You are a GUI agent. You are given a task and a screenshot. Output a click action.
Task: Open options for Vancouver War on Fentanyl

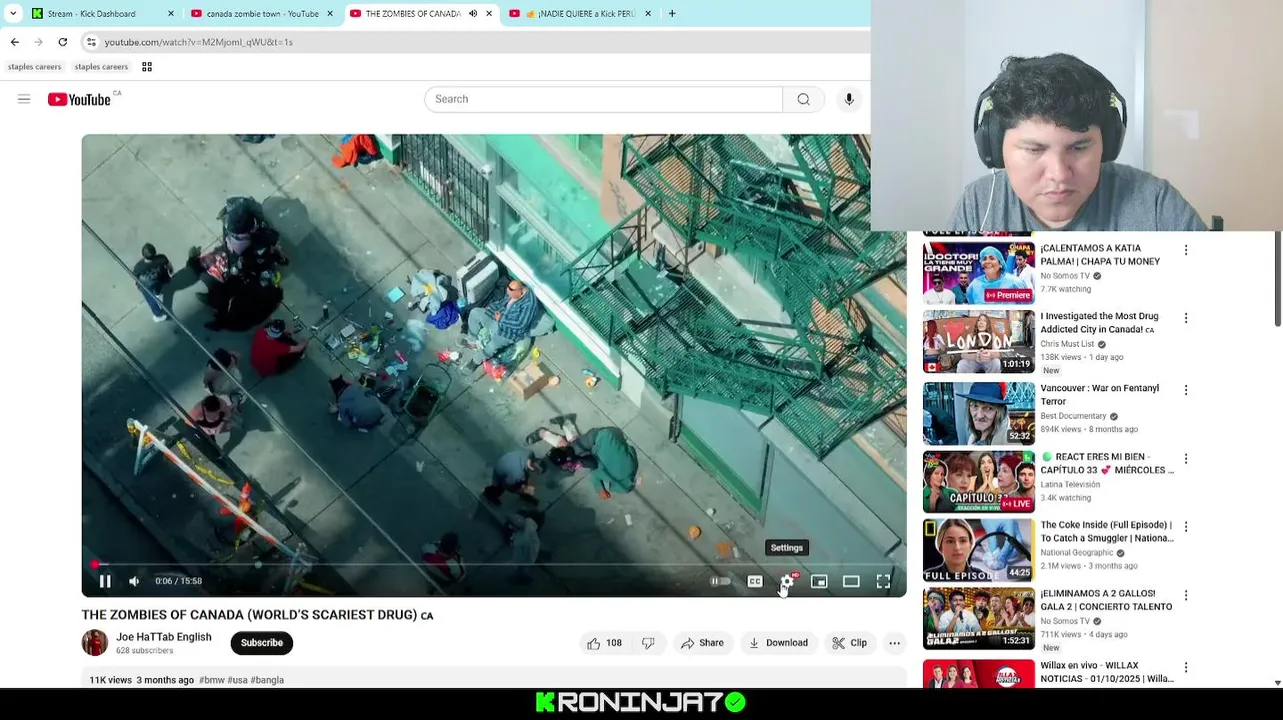tap(1186, 390)
